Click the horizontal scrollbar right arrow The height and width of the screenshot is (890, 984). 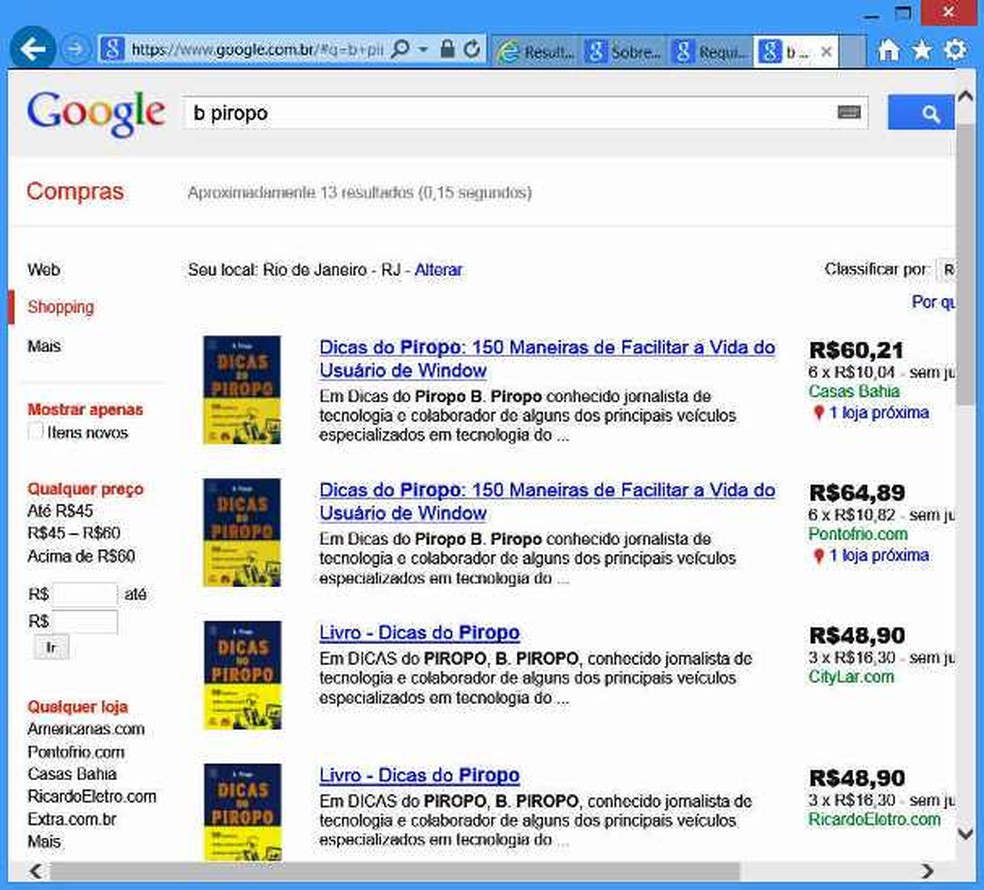928,871
